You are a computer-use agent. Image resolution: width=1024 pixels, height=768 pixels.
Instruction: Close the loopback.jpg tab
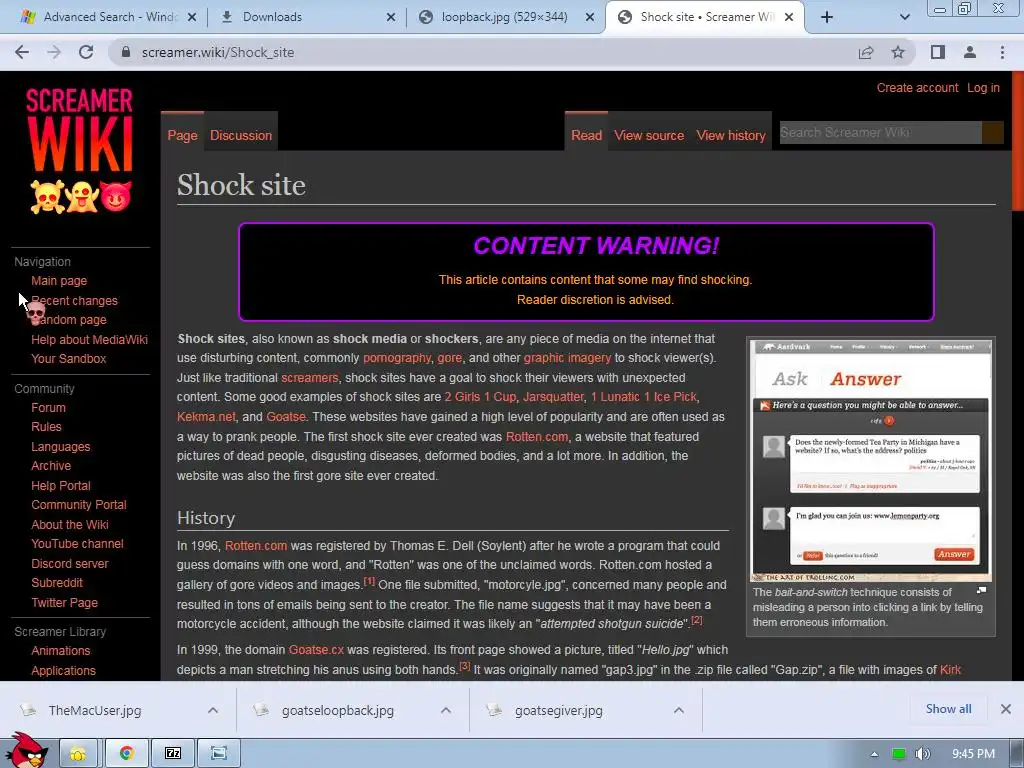(590, 17)
